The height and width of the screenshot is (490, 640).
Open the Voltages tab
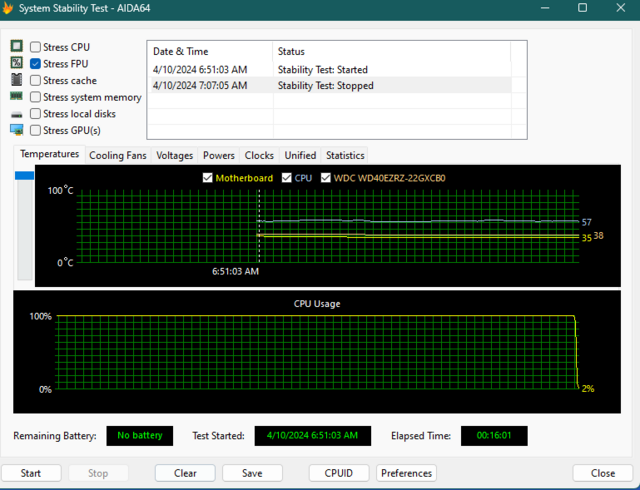[175, 155]
